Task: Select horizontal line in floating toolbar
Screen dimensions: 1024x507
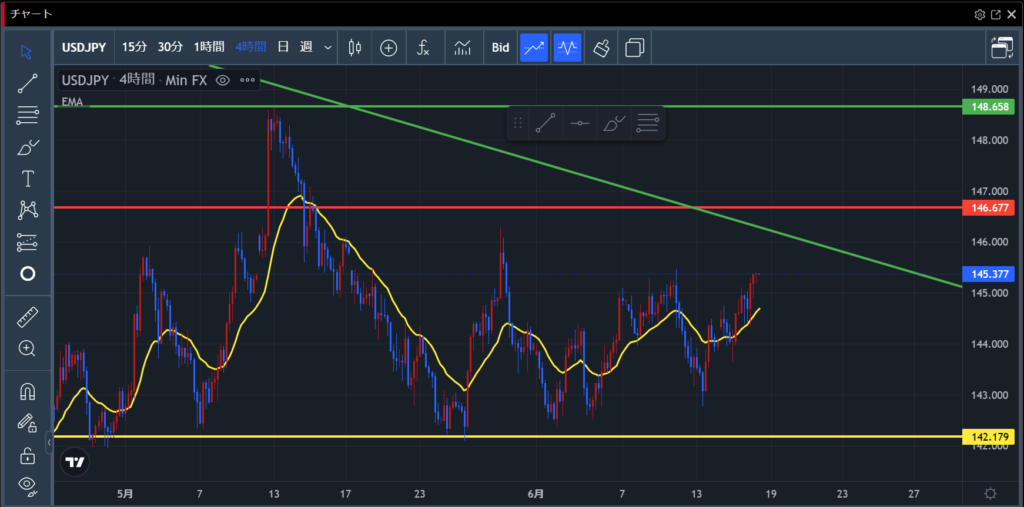Action: click(x=580, y=123)
